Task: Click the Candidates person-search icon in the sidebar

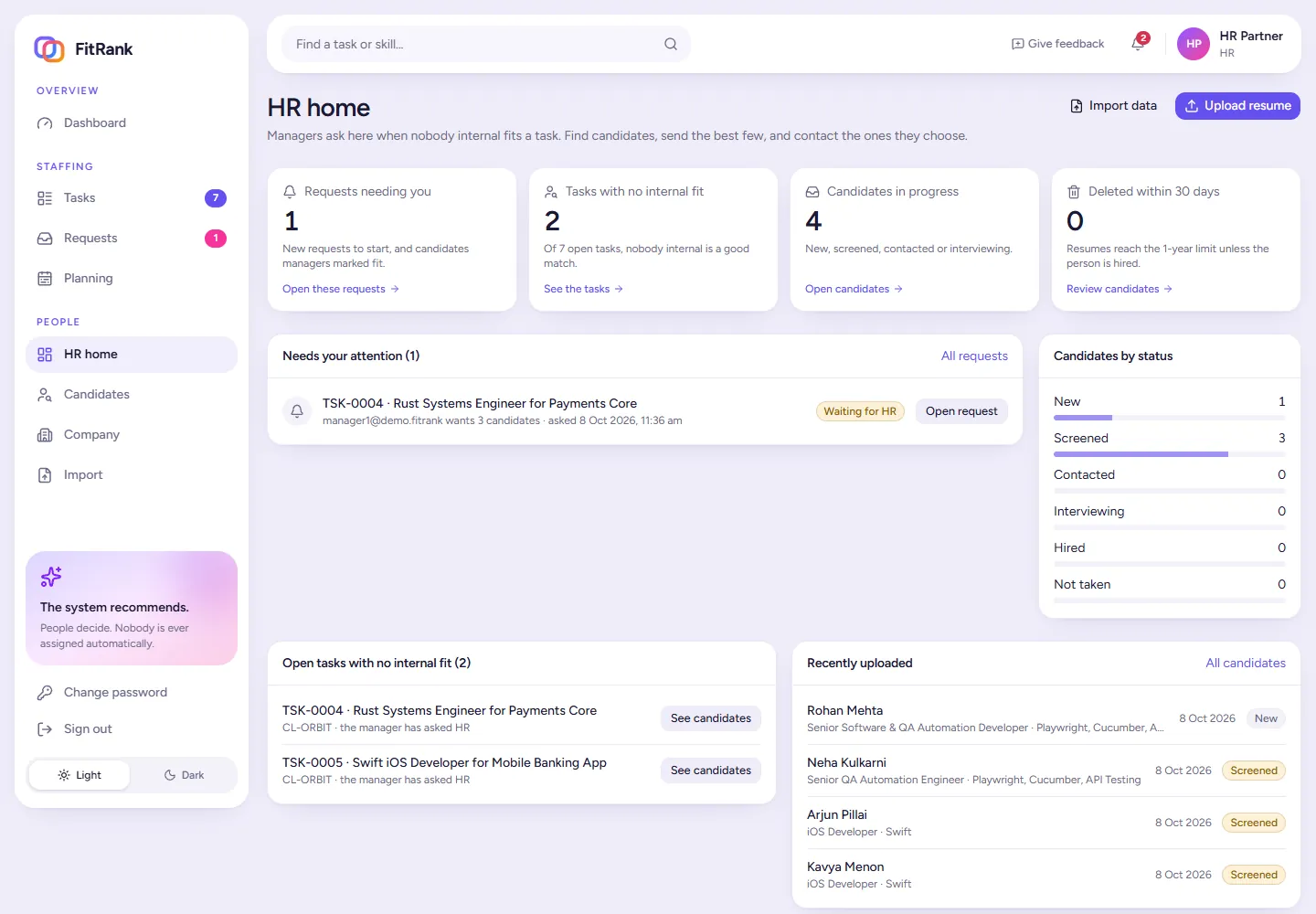Action: click(45, 395)
